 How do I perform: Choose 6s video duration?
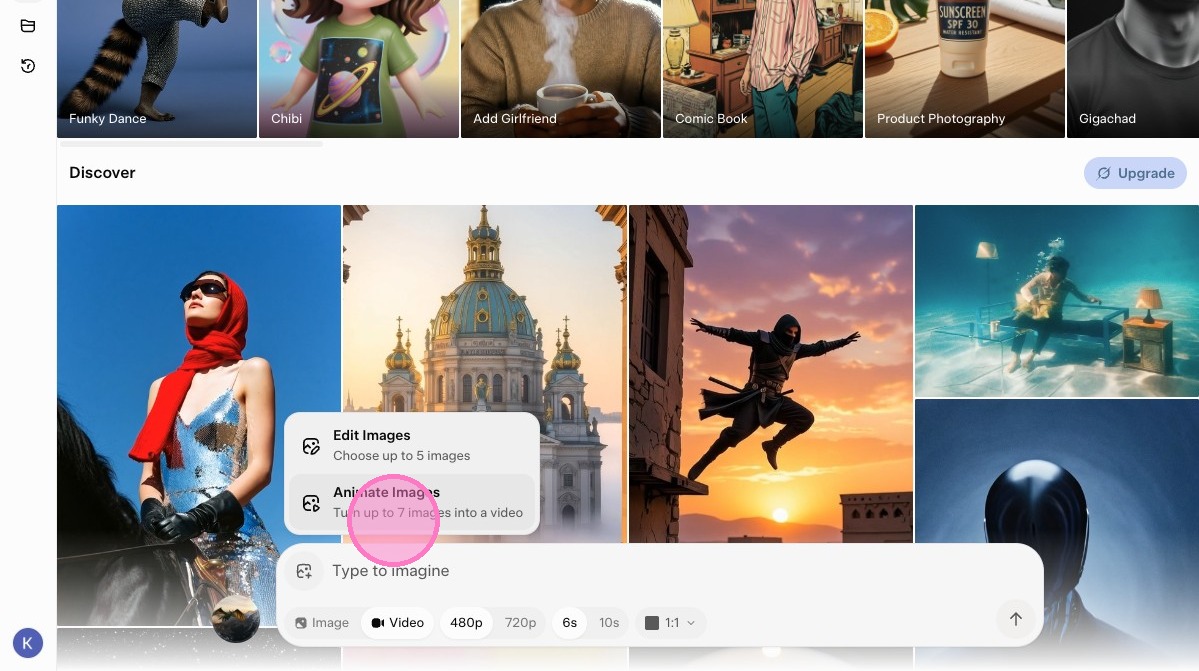point(570,623)
